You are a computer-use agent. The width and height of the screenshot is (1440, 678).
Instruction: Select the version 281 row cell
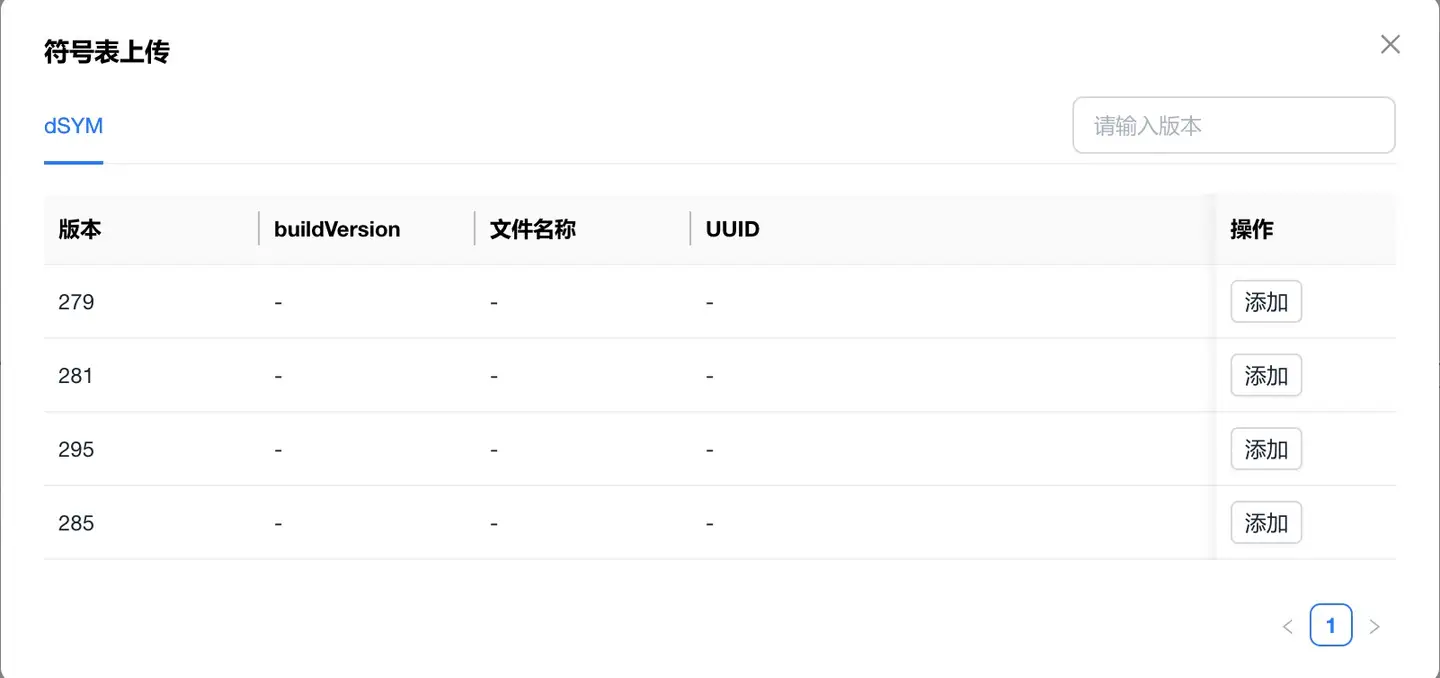76,376
